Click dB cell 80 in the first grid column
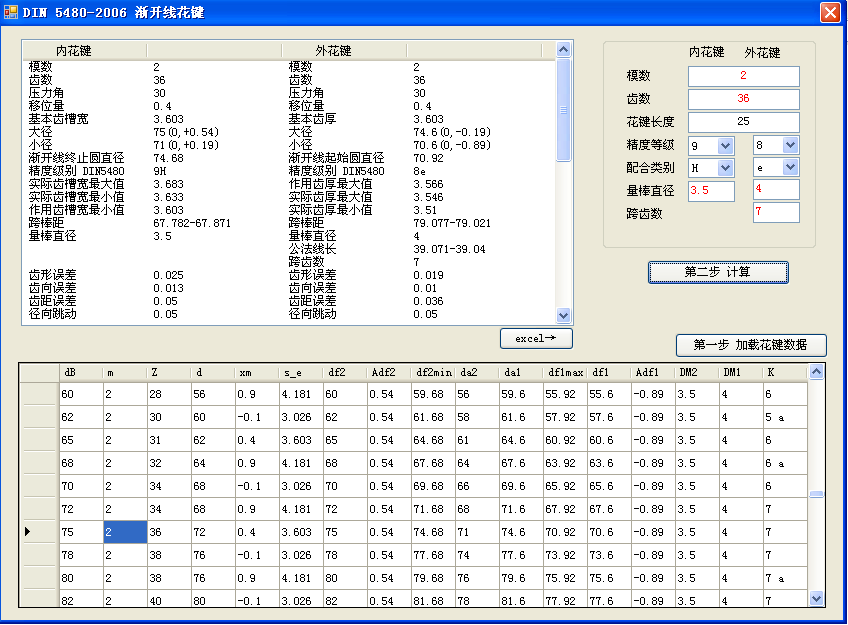The image size is (848, 625). coord(81,578)
